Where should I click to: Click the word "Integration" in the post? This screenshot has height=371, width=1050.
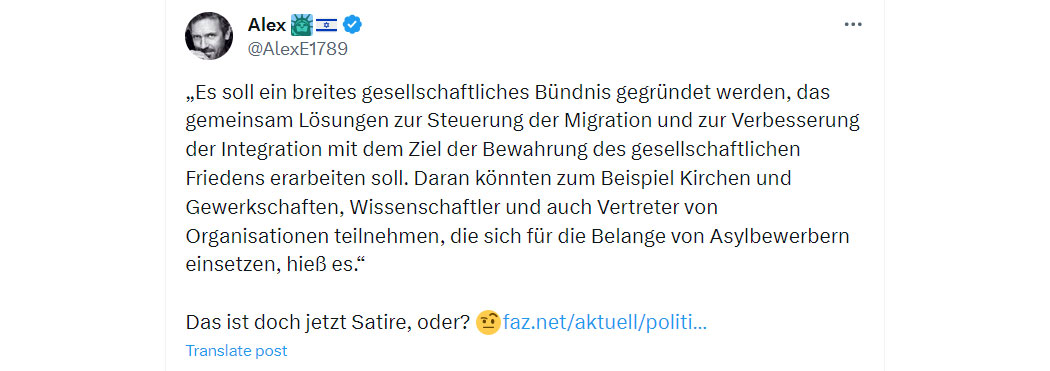pyautogui.click(x=267, y=149)
